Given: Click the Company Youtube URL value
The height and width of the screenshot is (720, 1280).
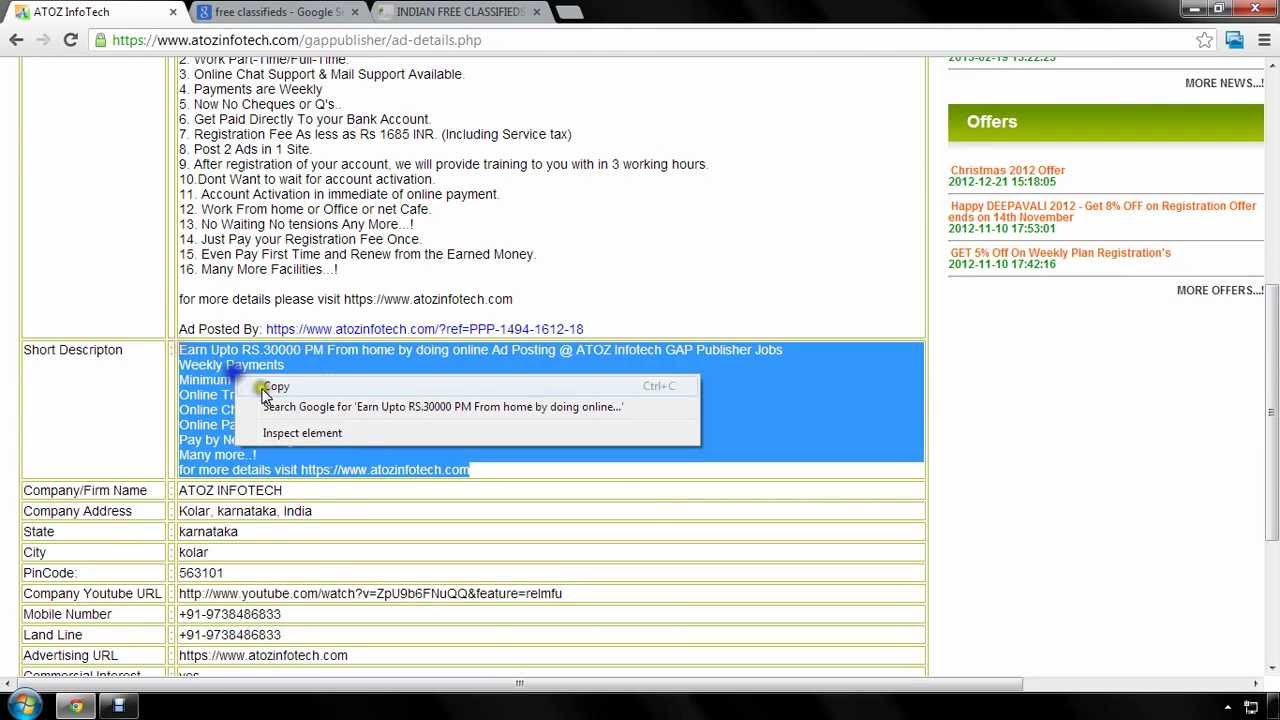Looking at the screenshot, I should pyautogui.click(x=370, y=594).
